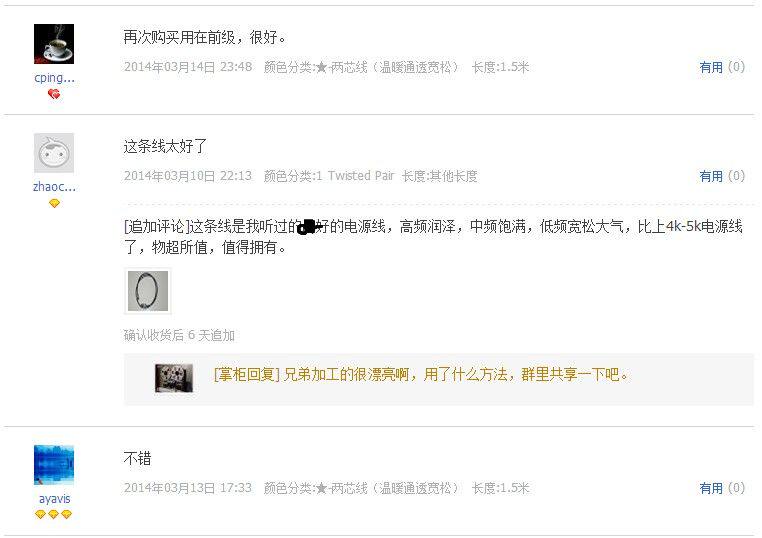Mark zhaoc's review as 有用

[711, 176]
